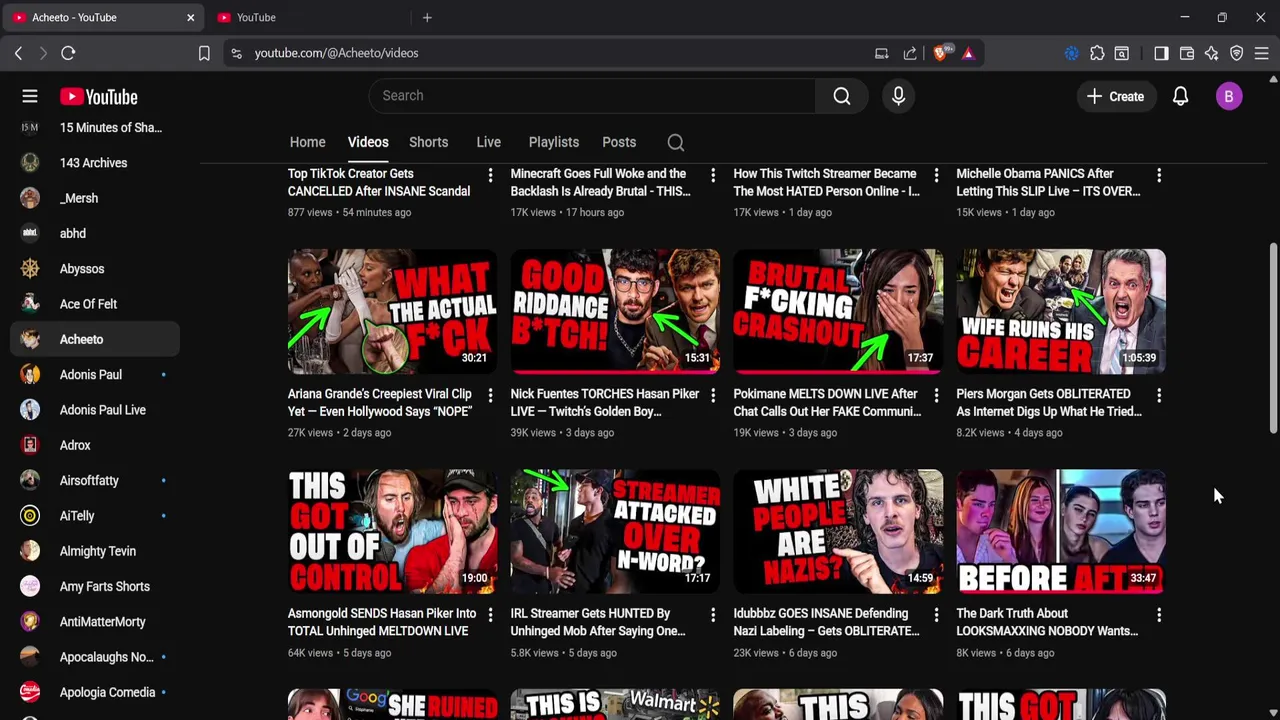Screen dimensions: 1280x720
Task: Open Pokimane MELTS DOWN LIVE thumbnail
Action: 838,311
